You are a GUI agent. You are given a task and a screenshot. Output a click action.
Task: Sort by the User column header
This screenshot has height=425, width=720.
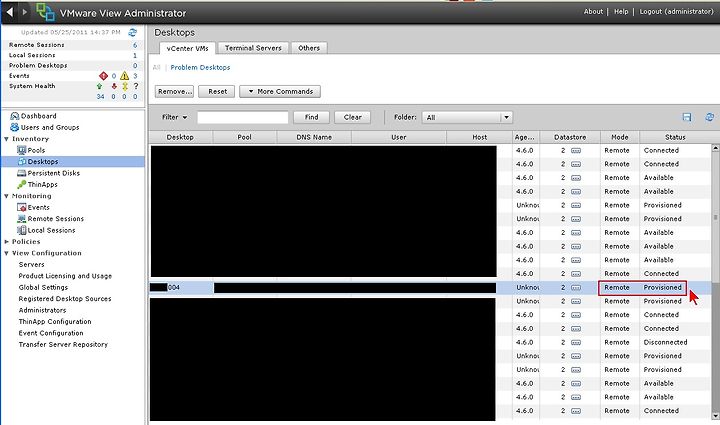click(x=399, y=137)
